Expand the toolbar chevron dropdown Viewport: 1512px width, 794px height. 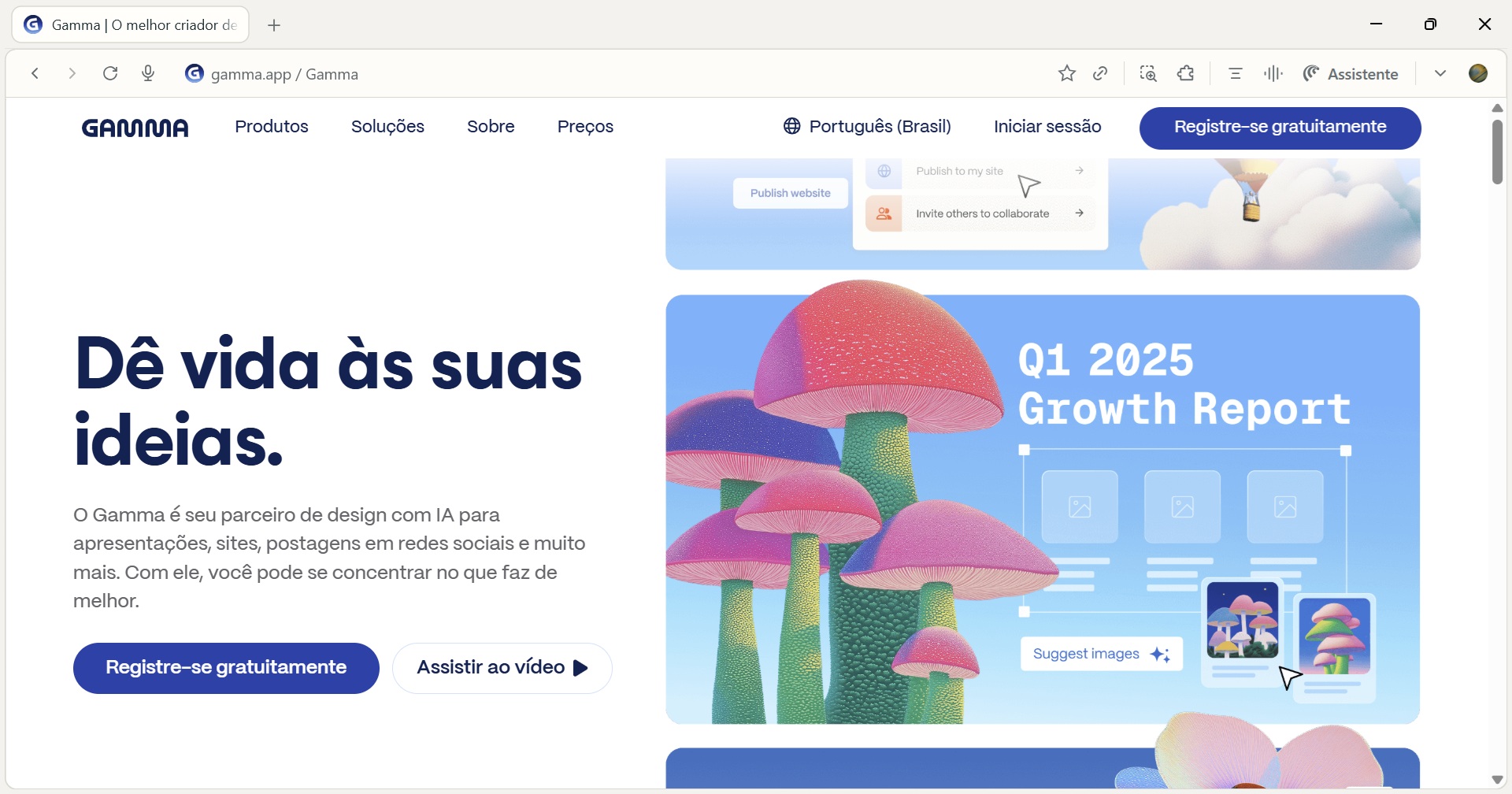(1440, 73)
